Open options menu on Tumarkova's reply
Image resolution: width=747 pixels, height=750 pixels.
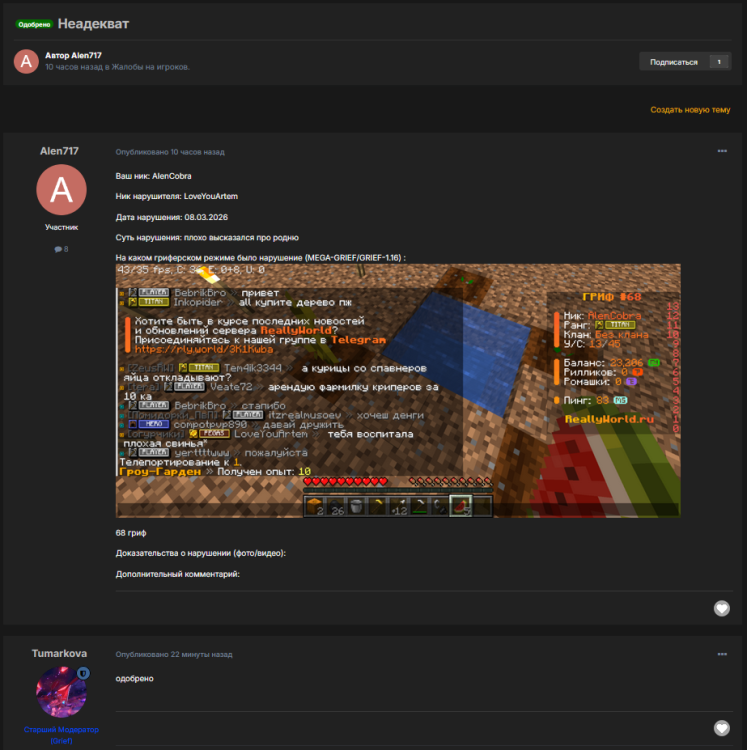click(722, 654)
